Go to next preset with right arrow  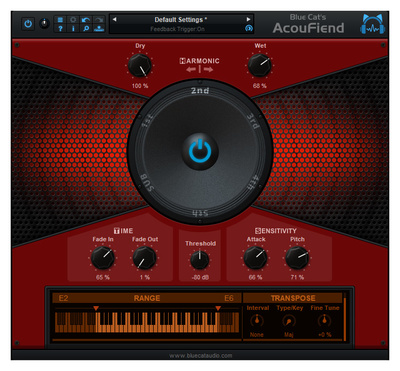click(248, 19)
